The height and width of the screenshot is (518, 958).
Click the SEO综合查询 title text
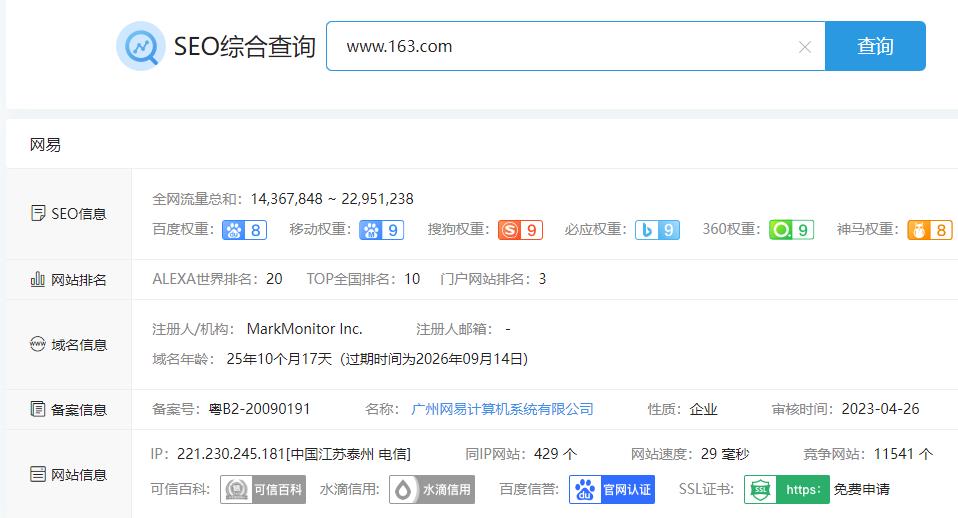click(245, 47)
